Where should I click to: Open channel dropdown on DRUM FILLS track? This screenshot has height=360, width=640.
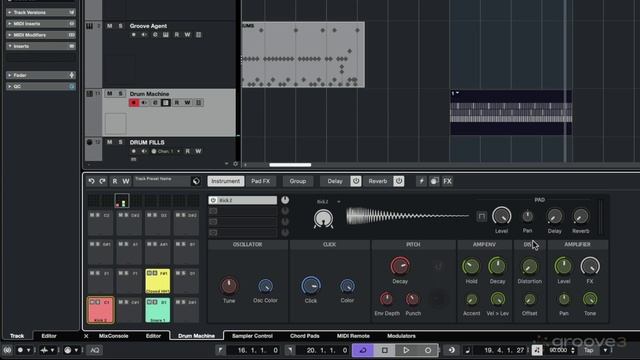point(178,151)
